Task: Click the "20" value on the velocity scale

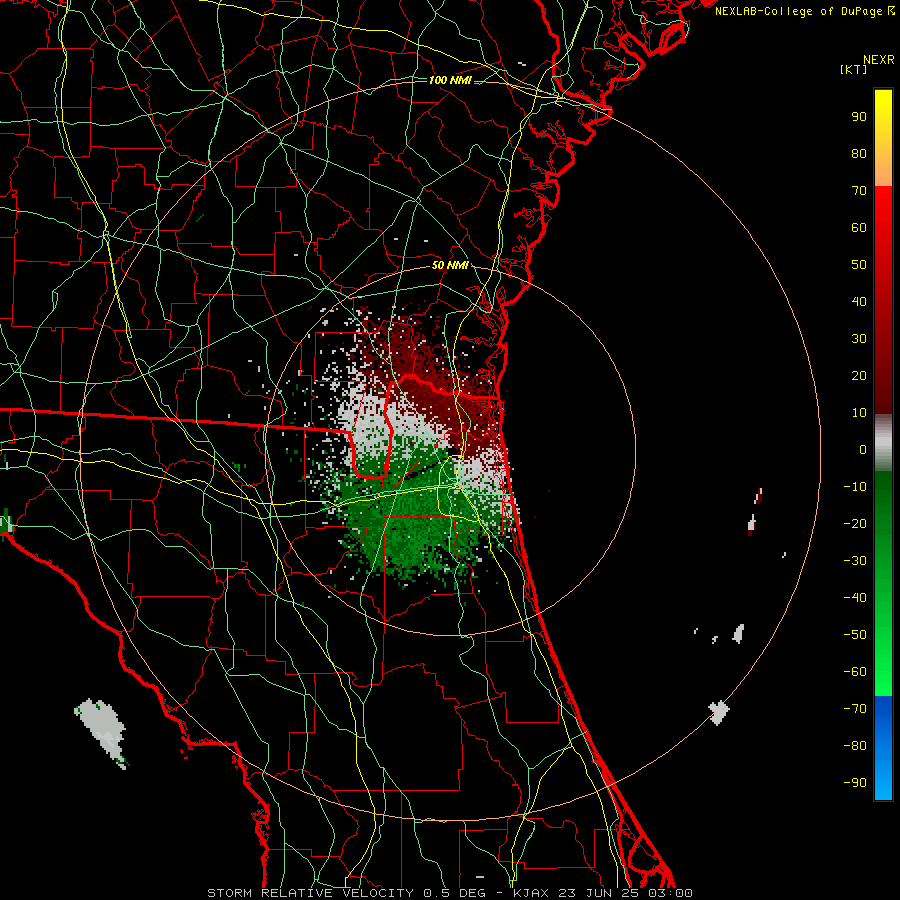Action: click(x=859, y=376)
